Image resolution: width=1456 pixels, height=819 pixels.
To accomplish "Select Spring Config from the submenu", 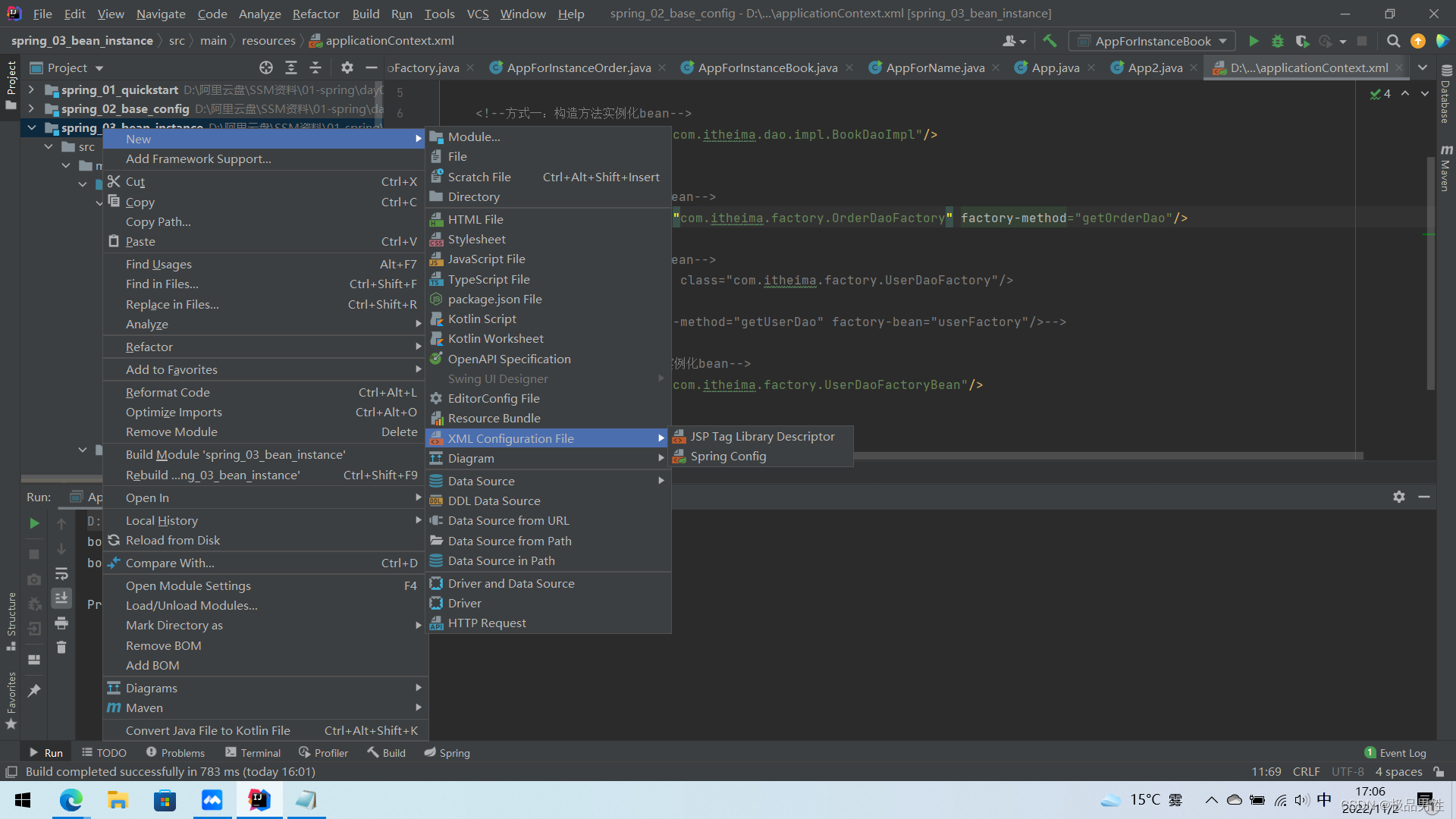I will point(728,457).
